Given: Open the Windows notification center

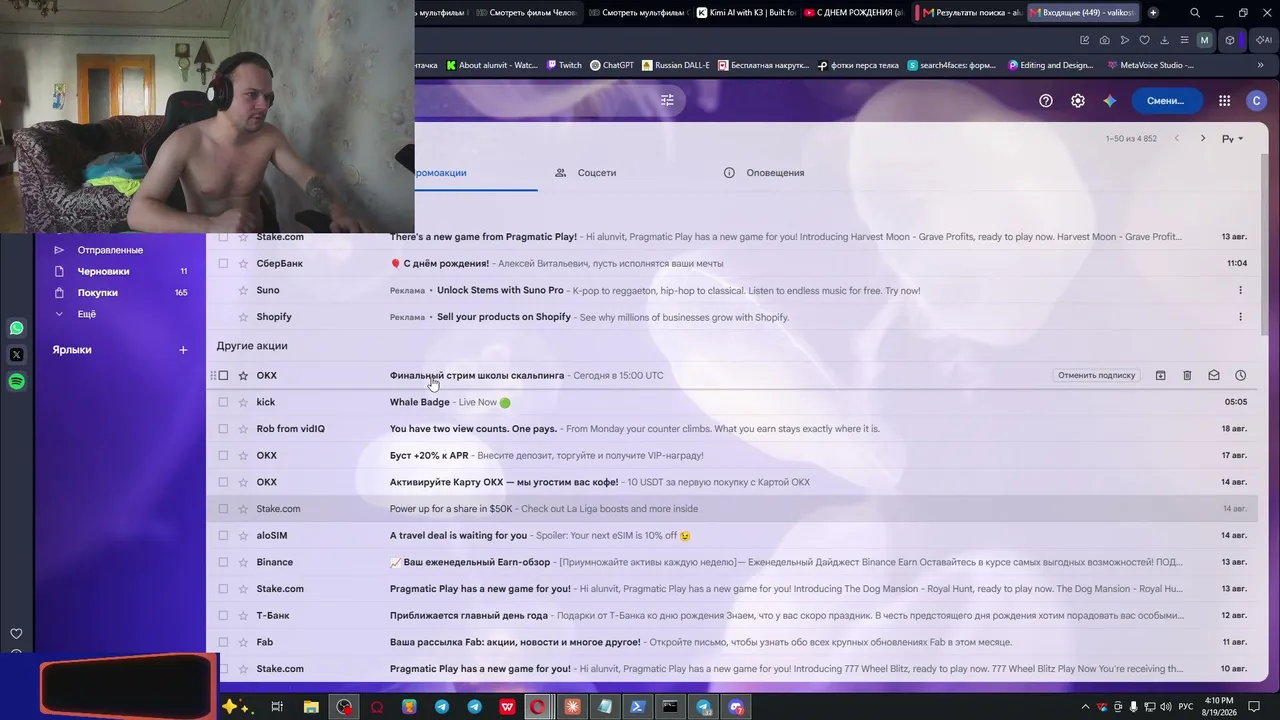Looking at the screenshot, I should click(1253, 707).
